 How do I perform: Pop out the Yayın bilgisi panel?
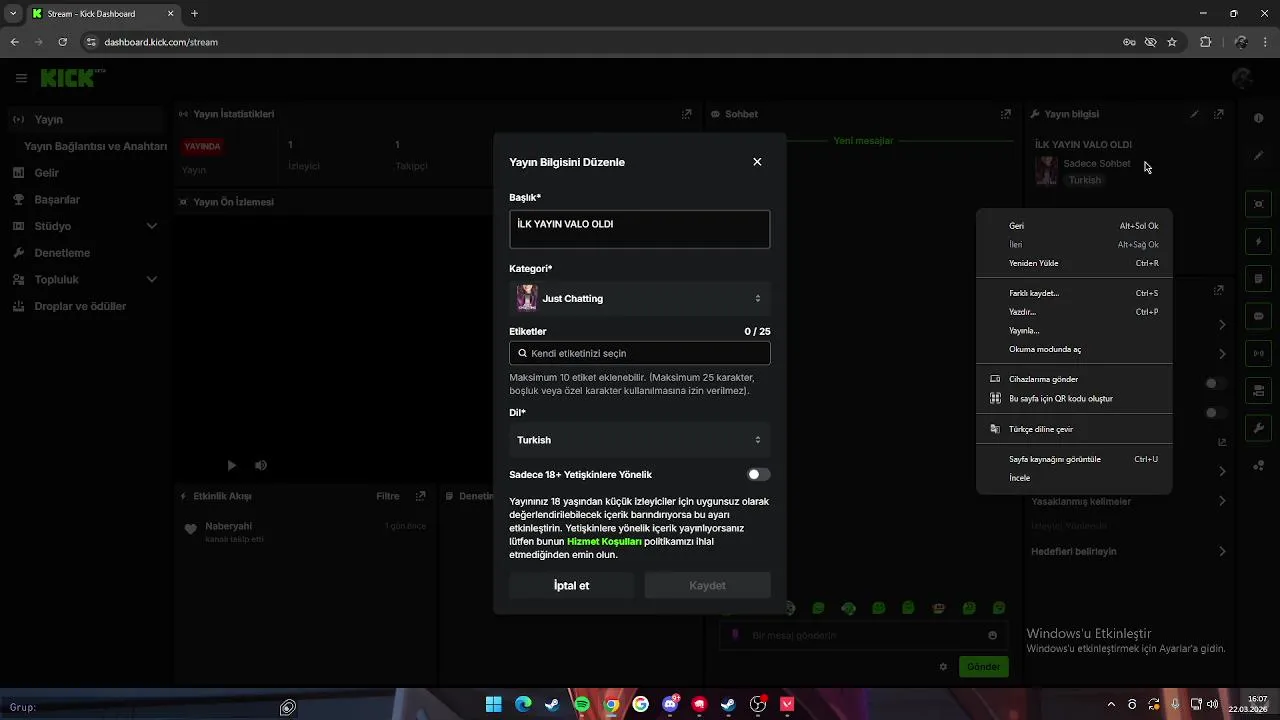(1218, 114)
